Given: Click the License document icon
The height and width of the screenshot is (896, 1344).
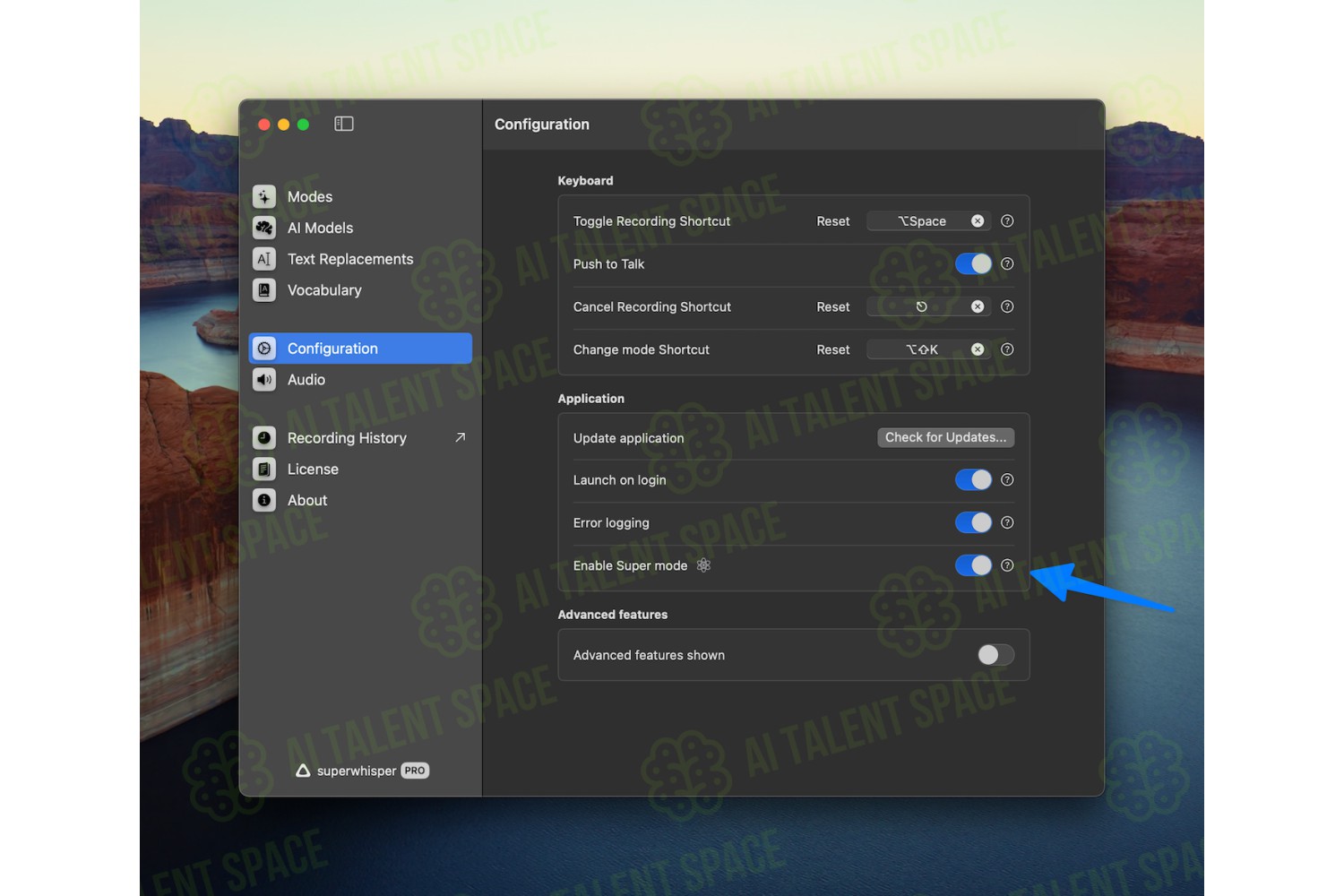Looking at the screenshot, I should (x=264, y=470).
